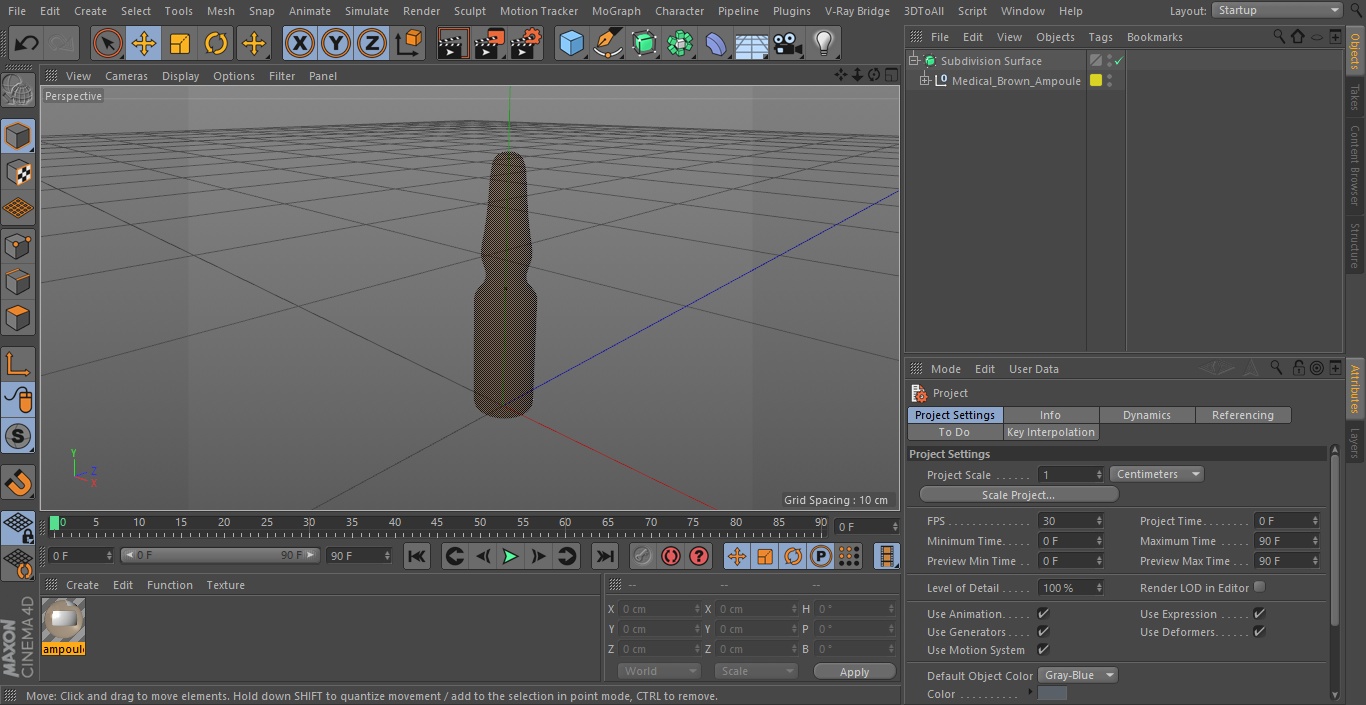Switch to Points mode
The width and height of the screenshot is (1366, 705).
18,245
